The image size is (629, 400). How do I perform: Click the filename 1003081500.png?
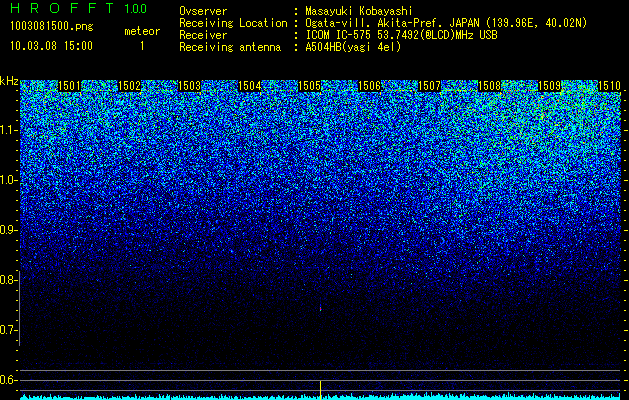[52, 27]
